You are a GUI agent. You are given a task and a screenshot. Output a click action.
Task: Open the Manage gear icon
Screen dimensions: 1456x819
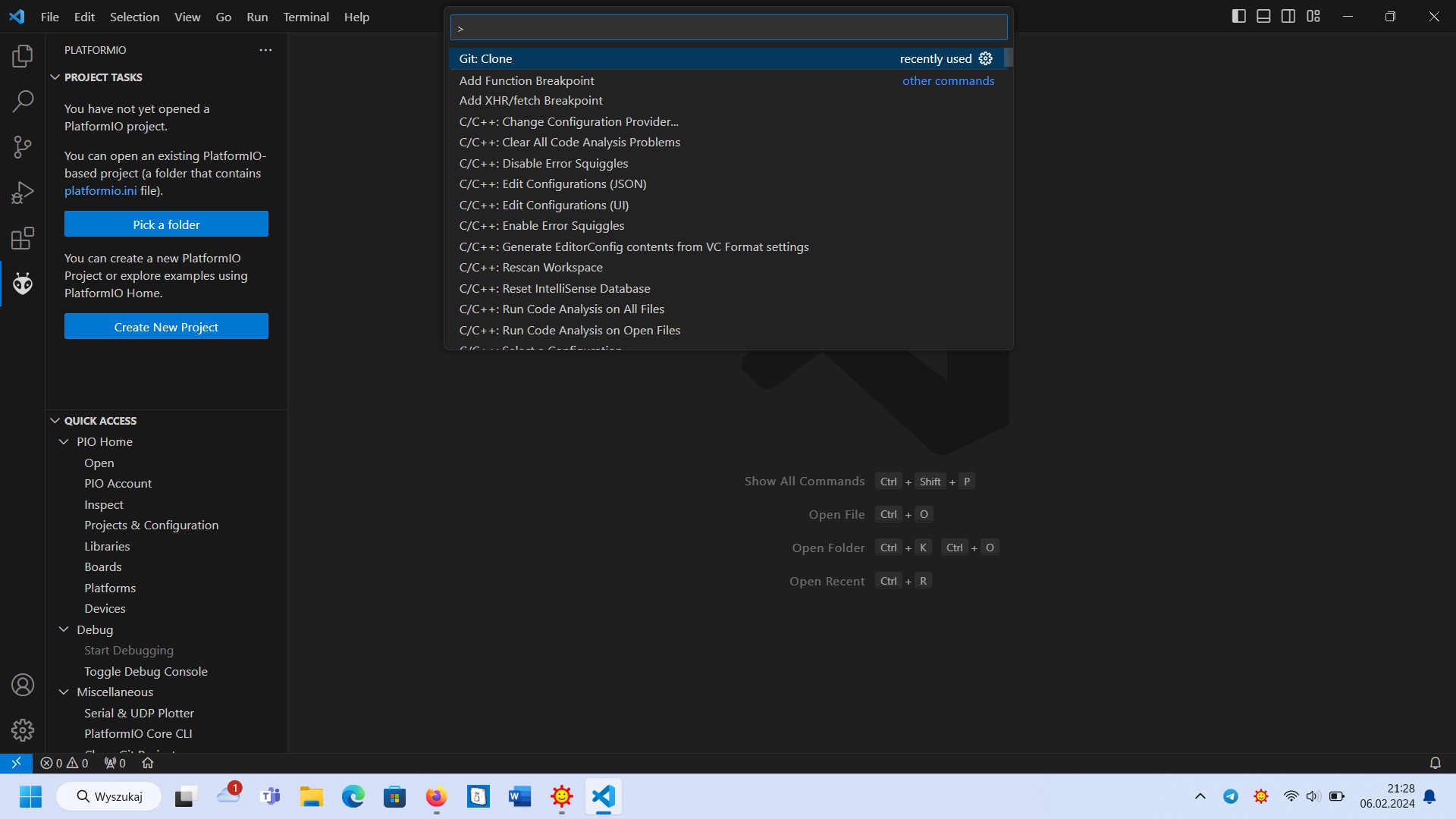click(x=23, y=730)
